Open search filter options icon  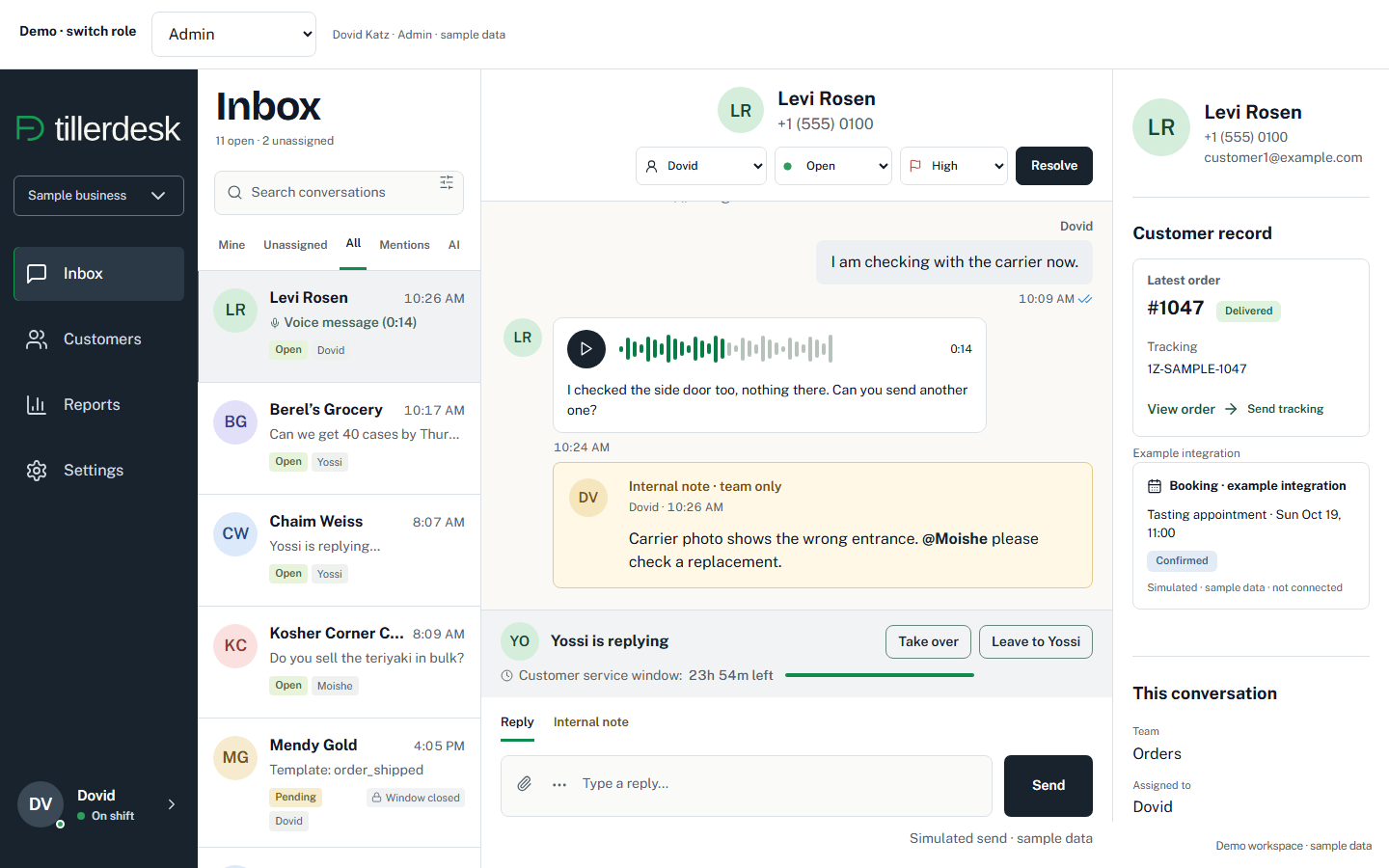447,182
